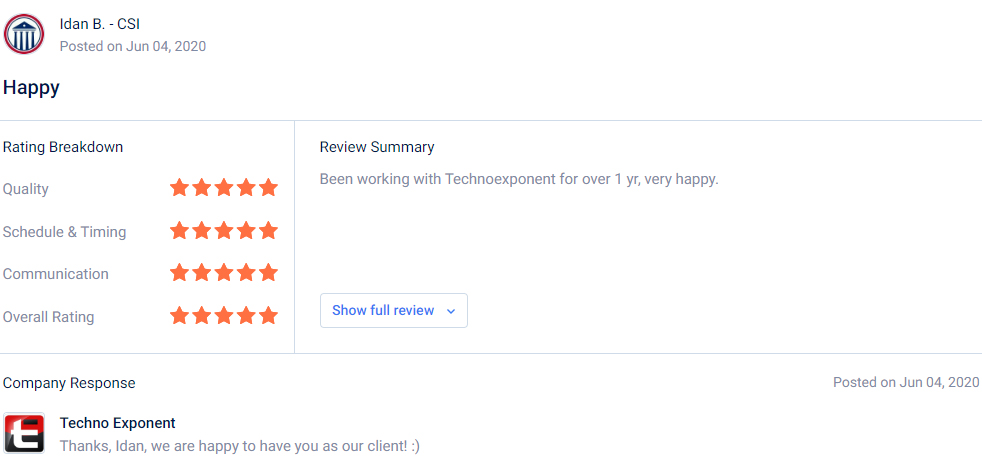Click the Happy review title
Viewport: 982px width, 470px height.
coord(31,88)
